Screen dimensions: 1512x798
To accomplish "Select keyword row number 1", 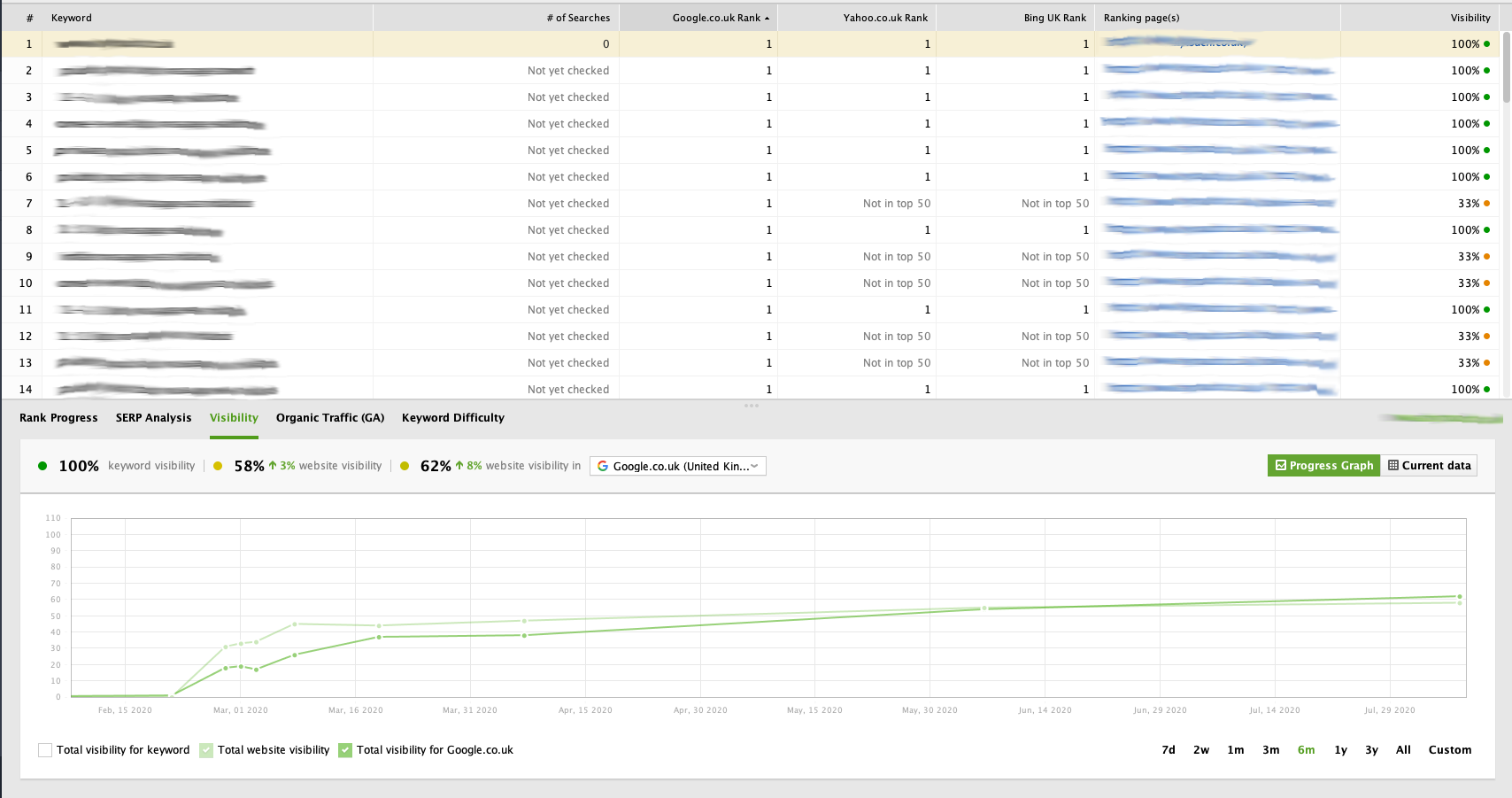I will pos(750,44).
